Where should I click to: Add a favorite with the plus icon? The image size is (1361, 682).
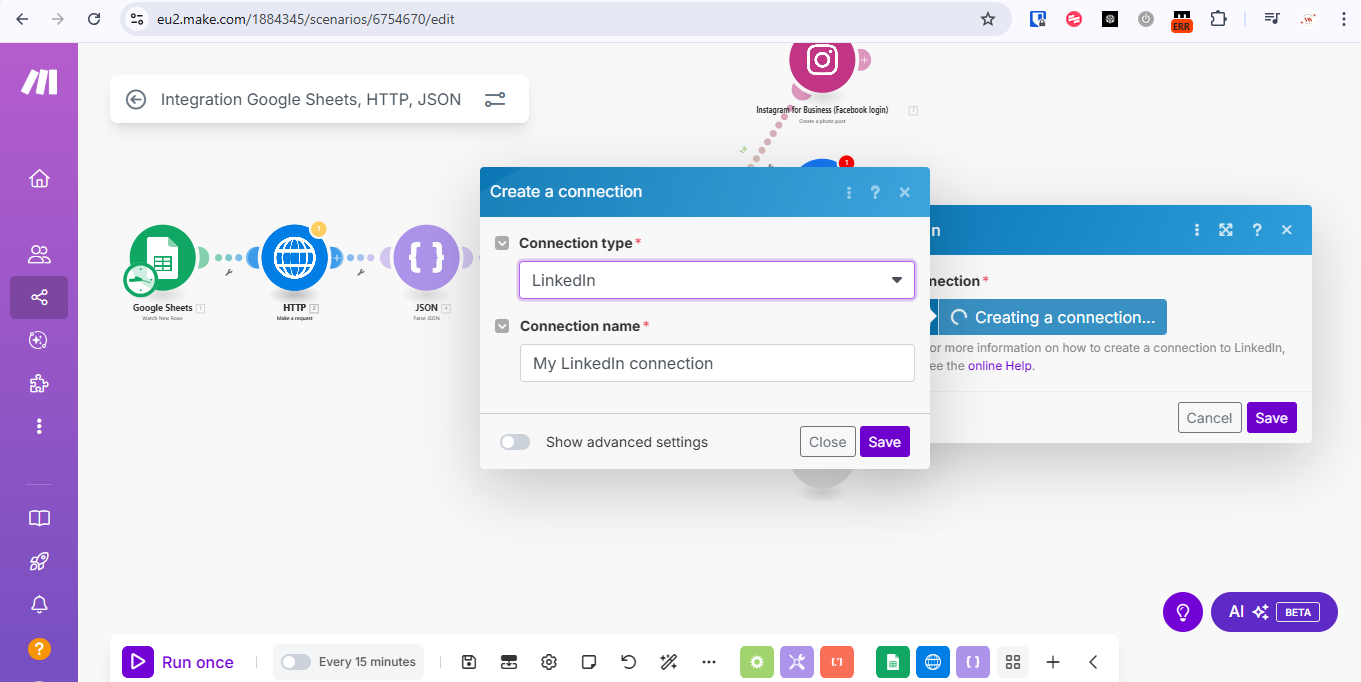pos(1053,662)
